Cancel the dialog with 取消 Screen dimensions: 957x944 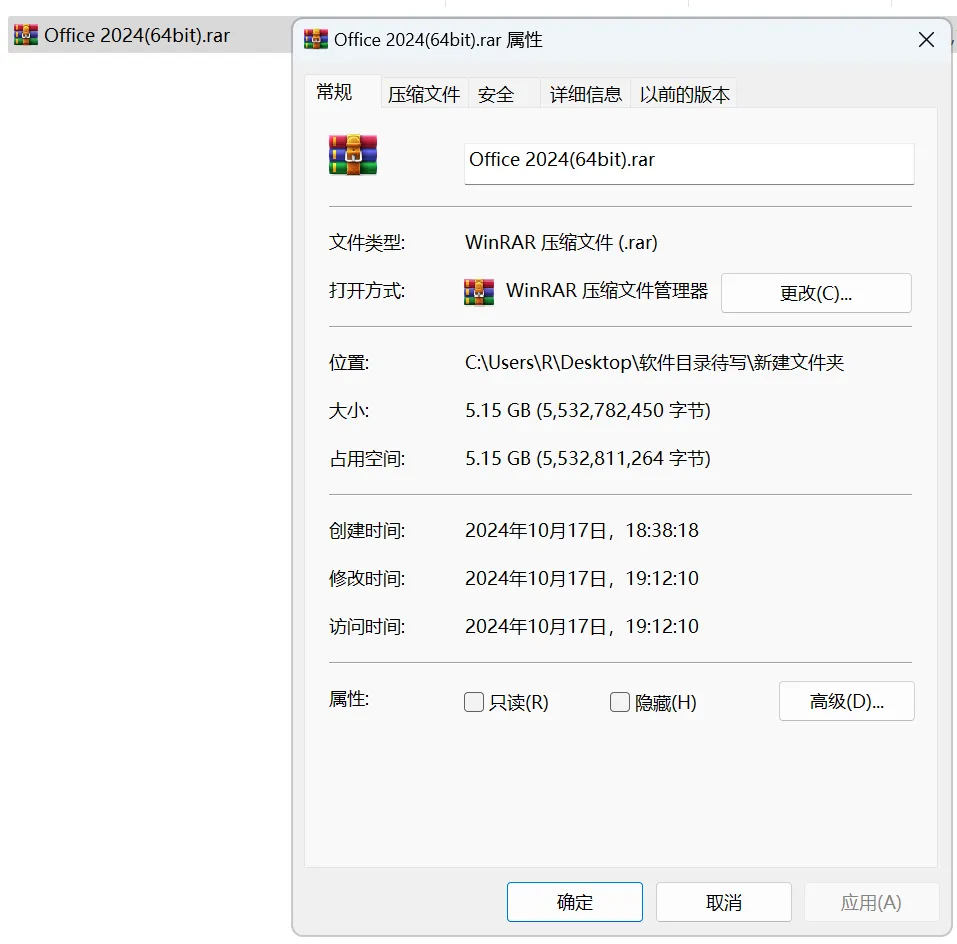(724, 902)
